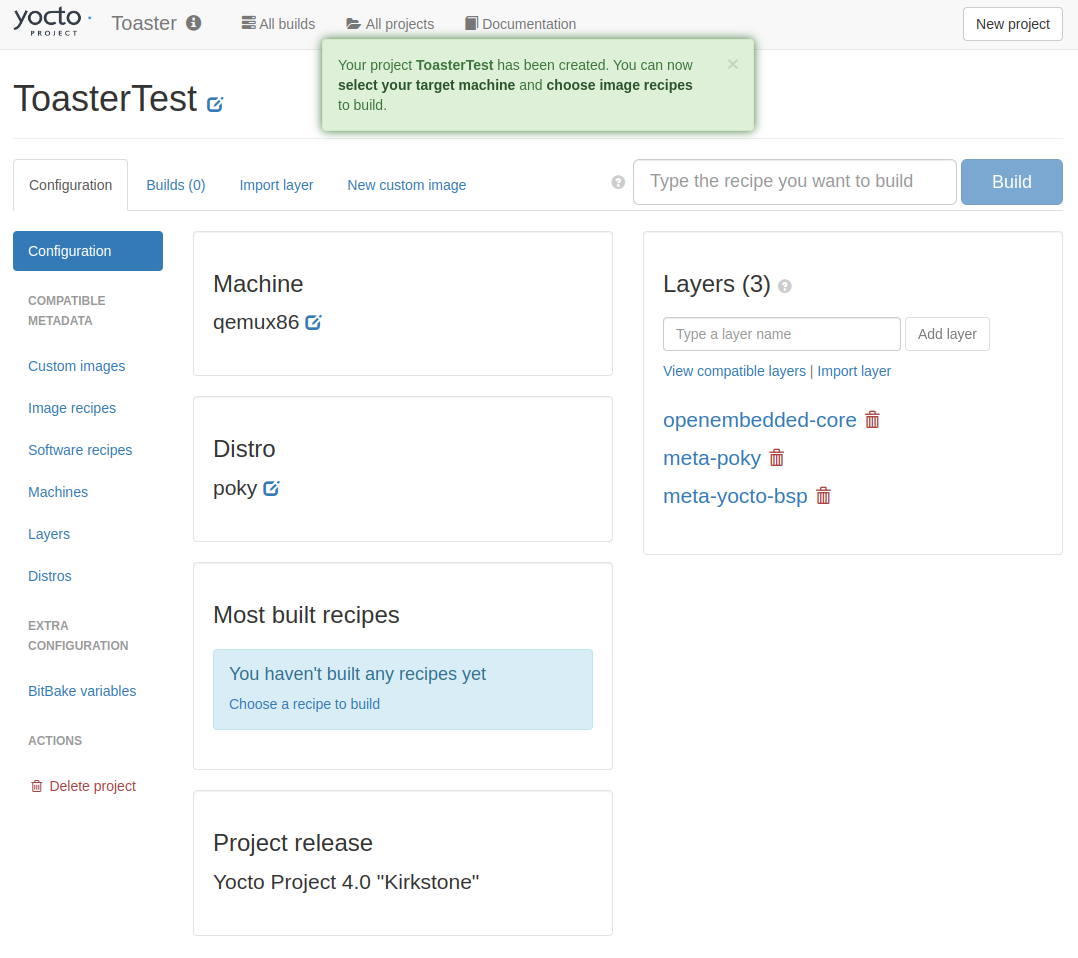
Task: Click the blue Build button
Action: (1011, 182)
